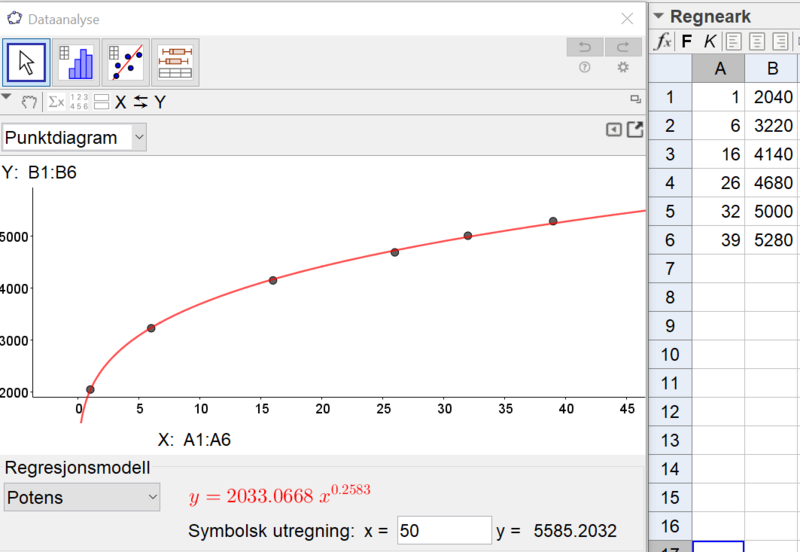Image resolution: width=800 pixels, height=552 pixels.
Task: Click cell B3 containing 4140
Action: coord(771,154)
